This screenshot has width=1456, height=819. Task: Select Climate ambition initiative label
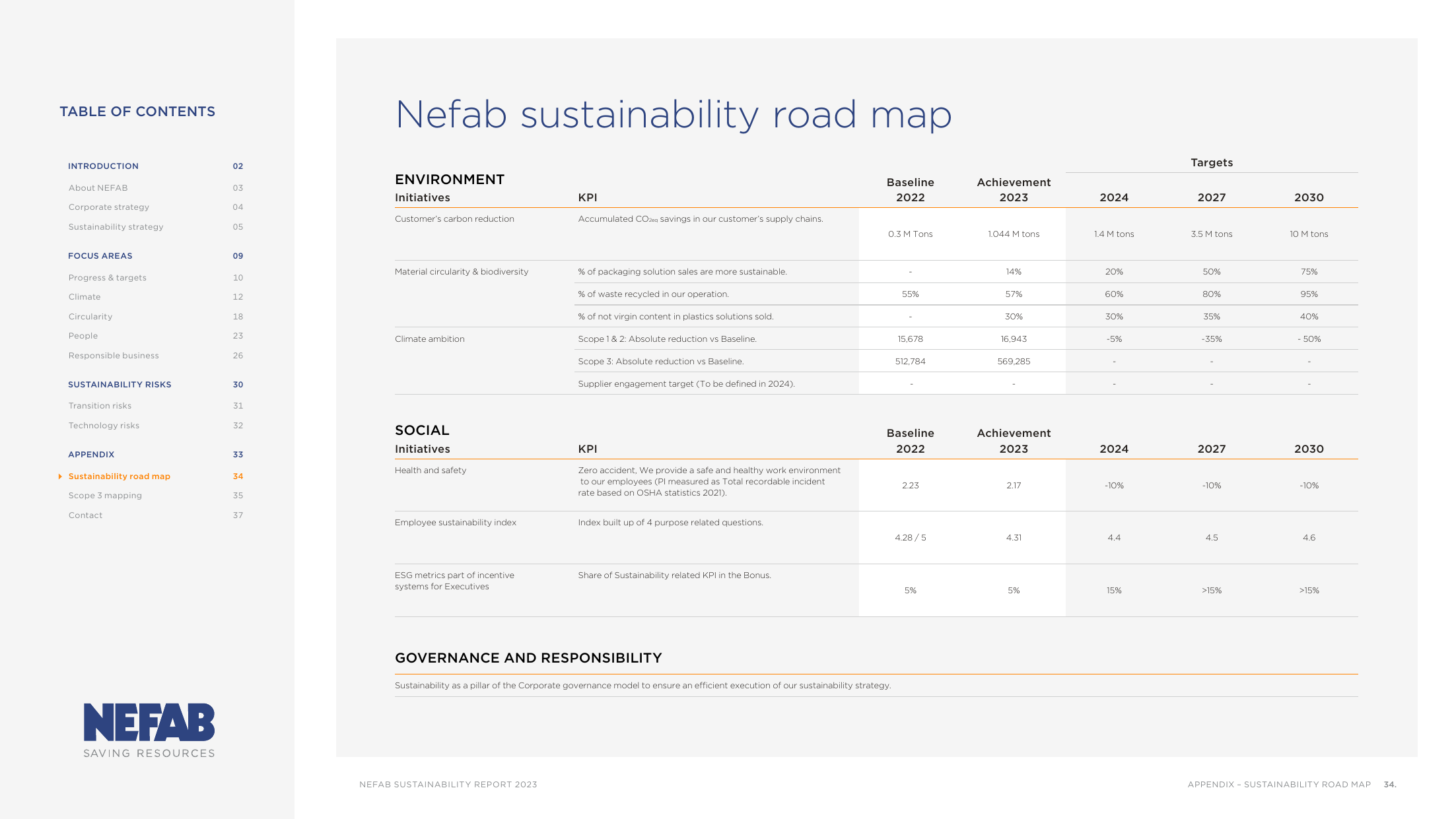[x=430, y=339]
